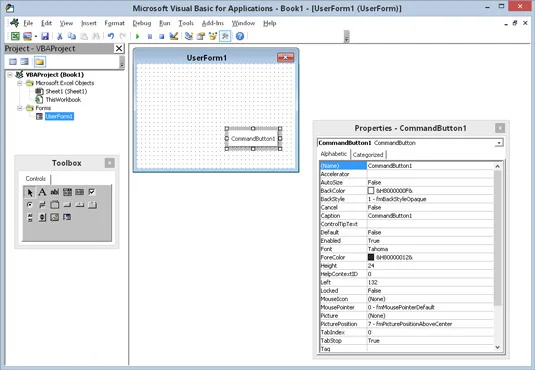Click the Paste toolbar icon
The height and width of the screenshot is (370, 535).
[84, 36]
